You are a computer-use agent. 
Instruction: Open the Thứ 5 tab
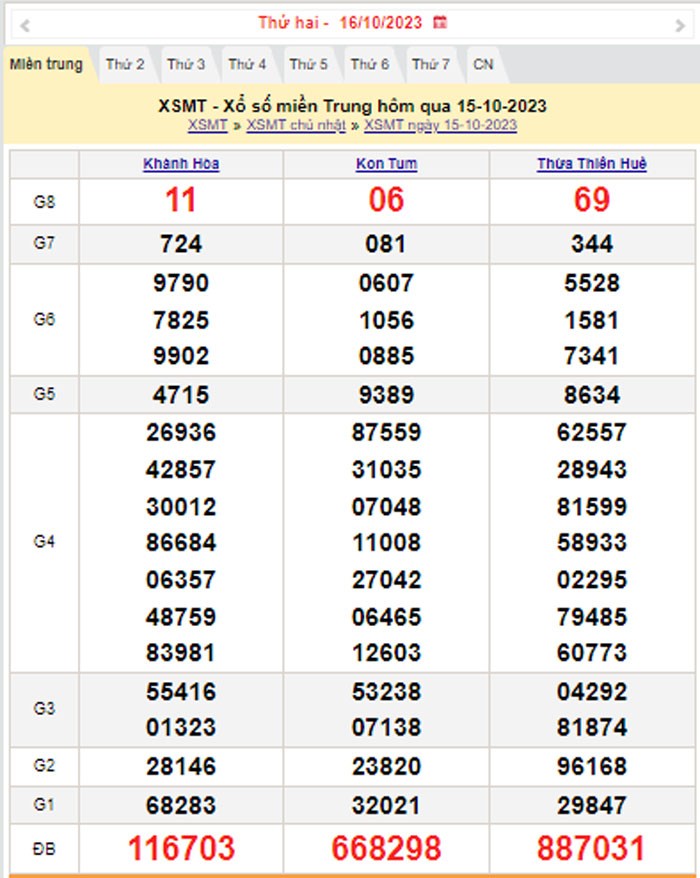click(x=308, y=65)
